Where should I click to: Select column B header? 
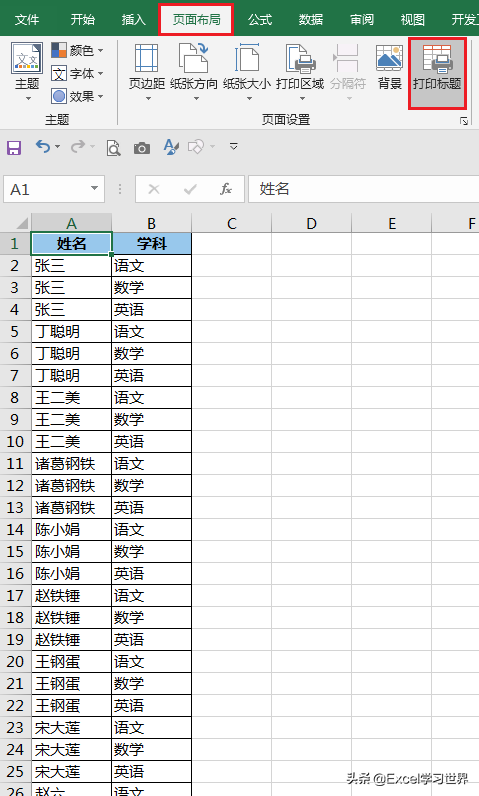[151, 223]
